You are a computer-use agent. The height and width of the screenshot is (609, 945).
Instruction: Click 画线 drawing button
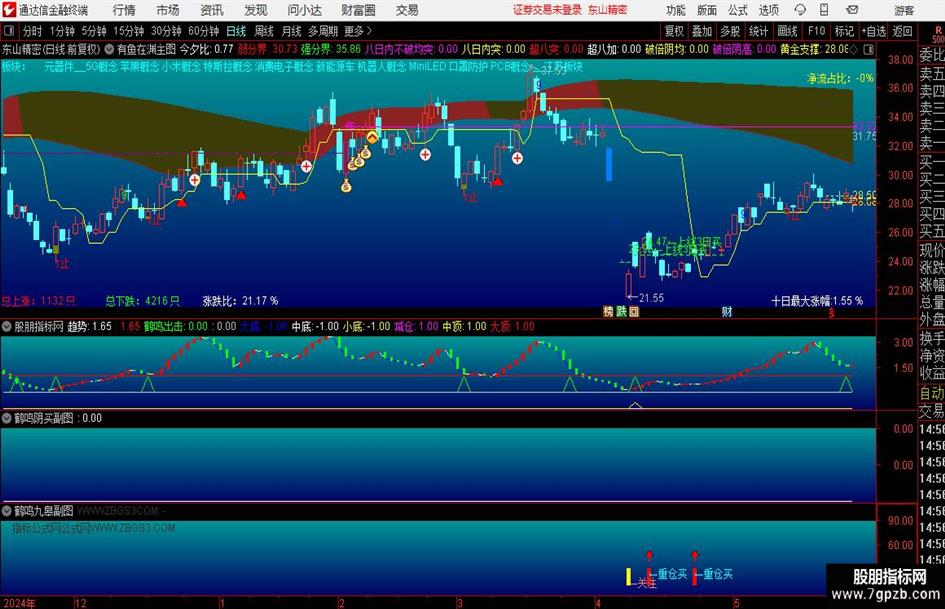point(787,31)
